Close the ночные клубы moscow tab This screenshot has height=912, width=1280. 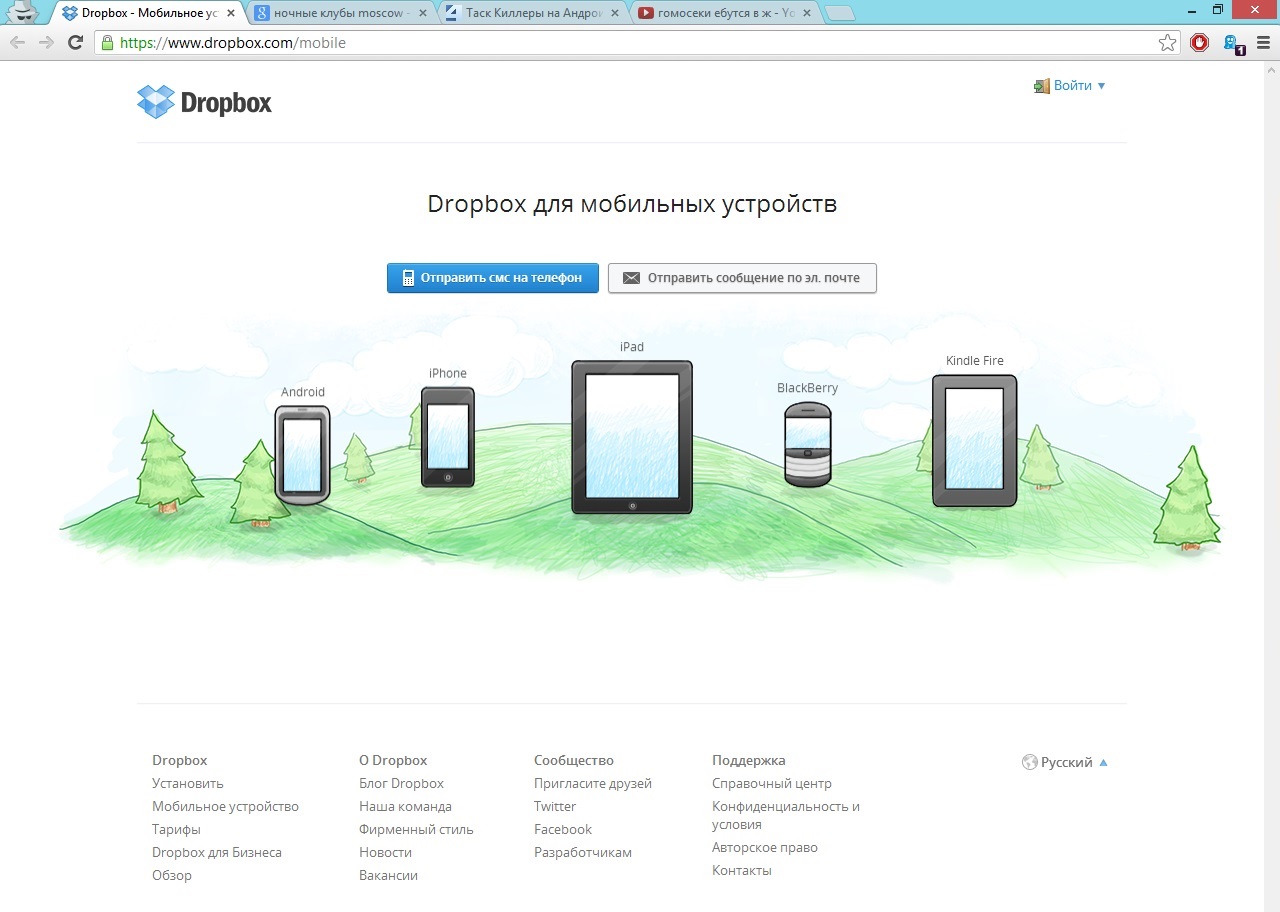click(x=424, y=13)
